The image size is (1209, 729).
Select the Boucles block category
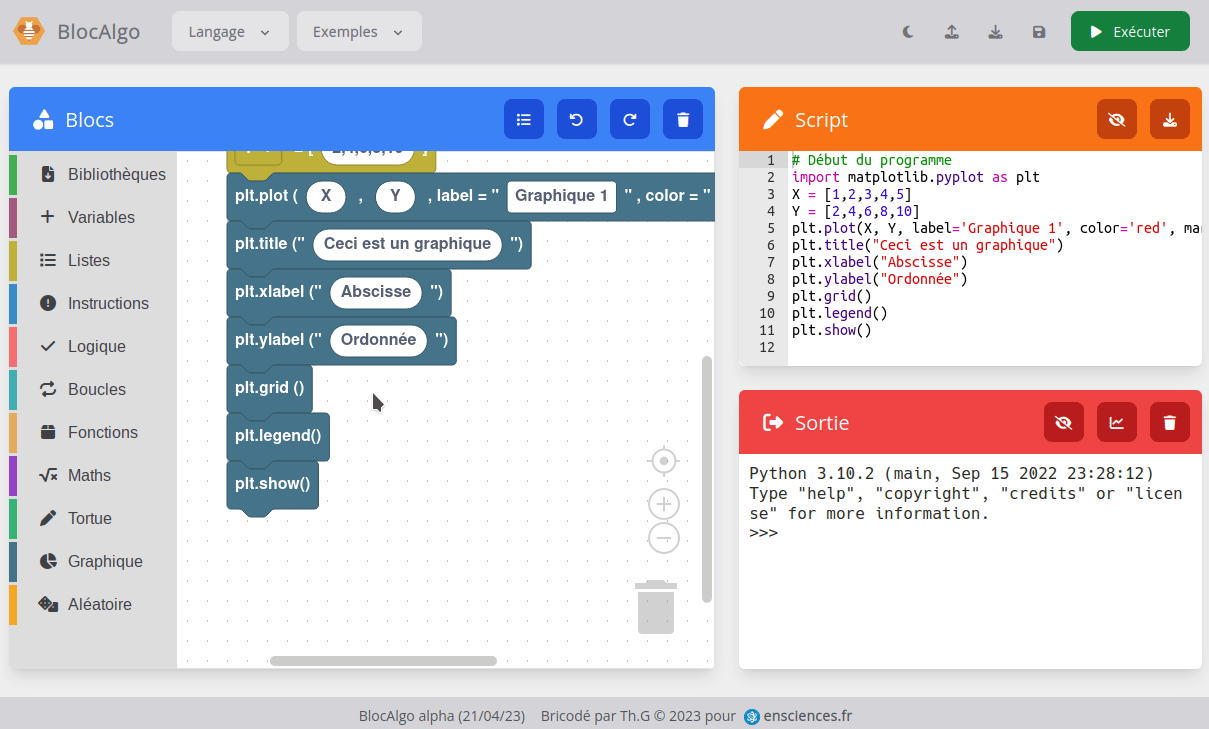pos(96,389)
